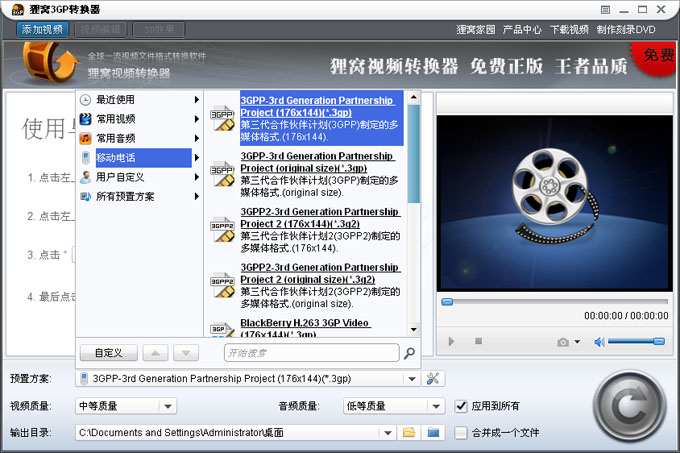This screenshot has width=680, height=453.
Task: Open the title bar menu icon
Action: coord(605,10)
